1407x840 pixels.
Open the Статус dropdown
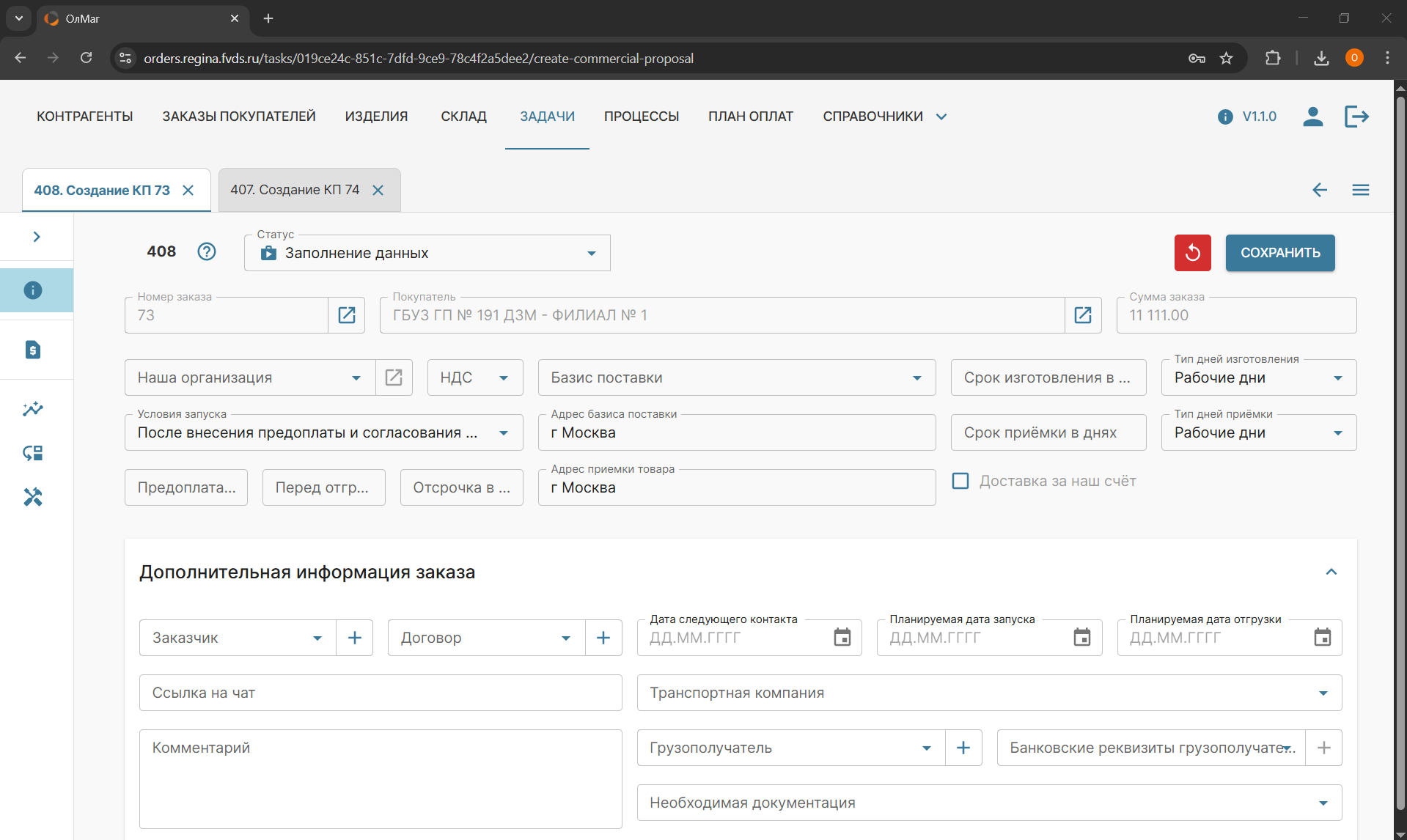pyautogui.click(x=427, y=253)
